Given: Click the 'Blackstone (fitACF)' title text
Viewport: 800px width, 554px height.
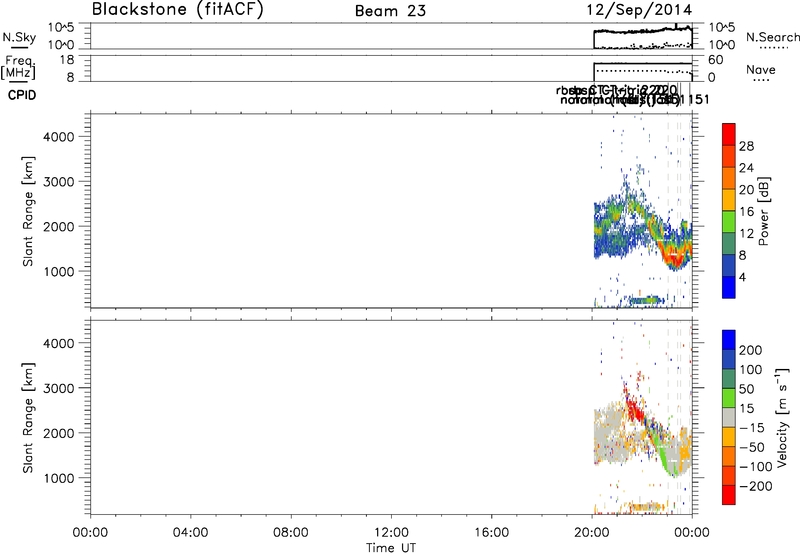Looking at the screenshot, I should pos(178,10).
